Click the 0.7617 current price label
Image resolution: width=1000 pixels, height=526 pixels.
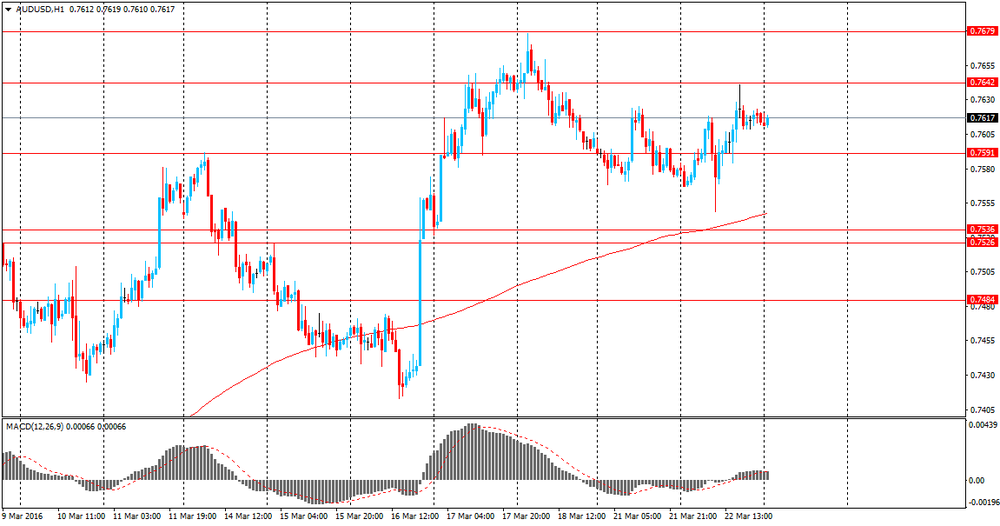click(983, 118)
